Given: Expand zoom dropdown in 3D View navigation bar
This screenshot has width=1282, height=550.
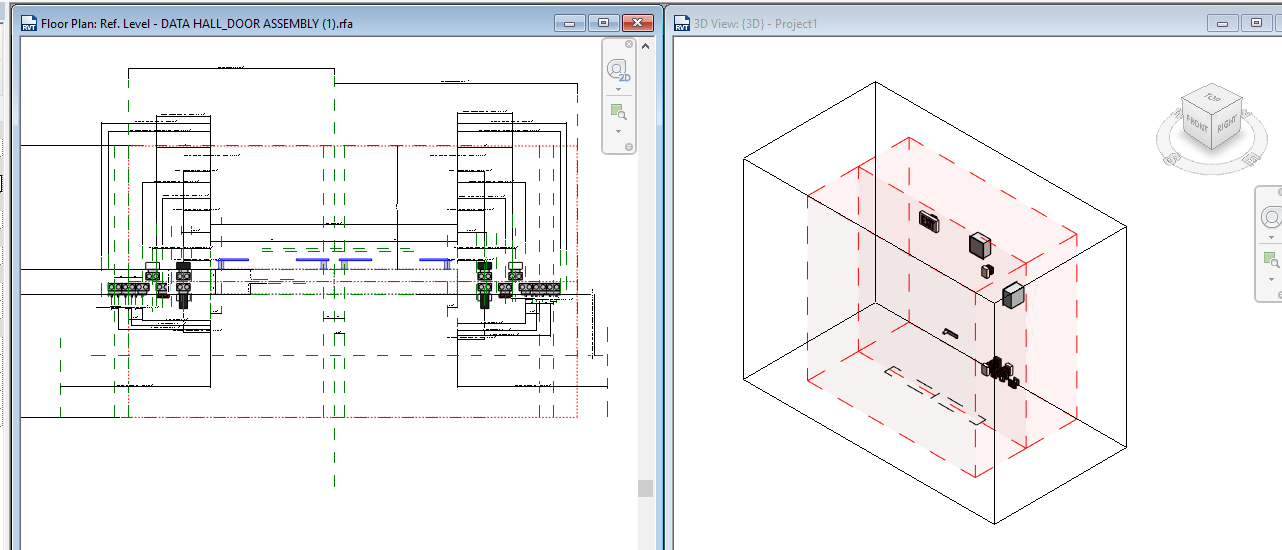Looking at the screenshot, I should (x=1272, y=279).
